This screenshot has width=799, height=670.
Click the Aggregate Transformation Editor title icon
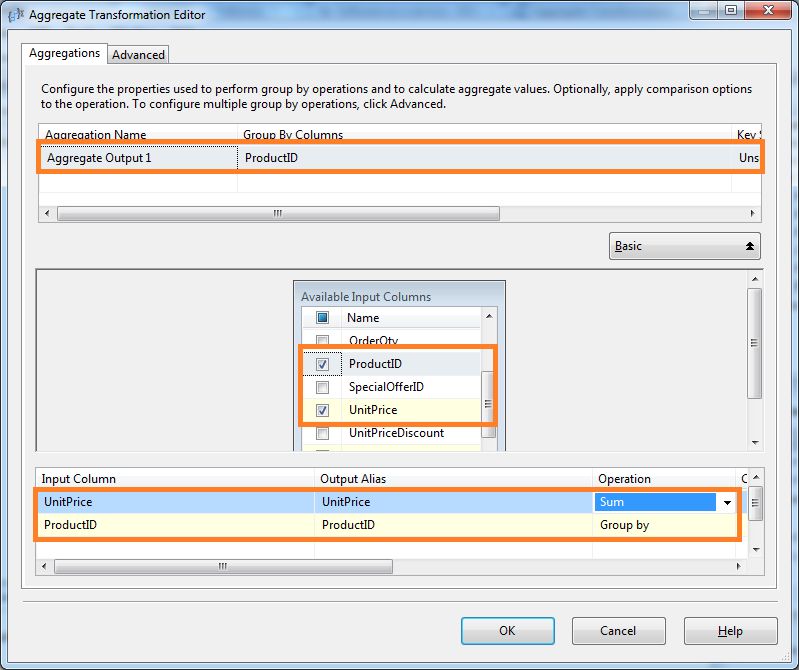point(16,15)
